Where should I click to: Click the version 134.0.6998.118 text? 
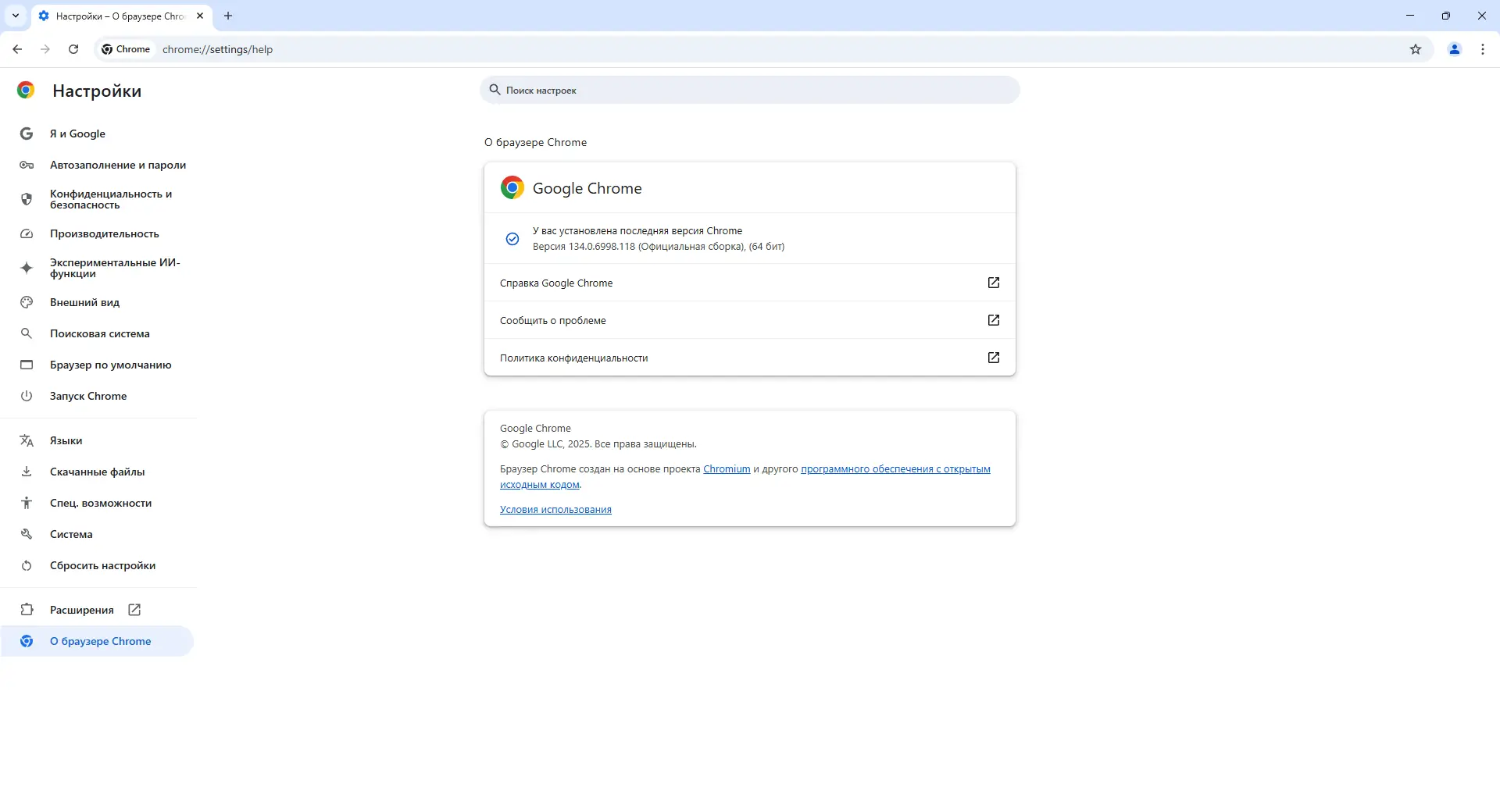[x=659, y=247]
